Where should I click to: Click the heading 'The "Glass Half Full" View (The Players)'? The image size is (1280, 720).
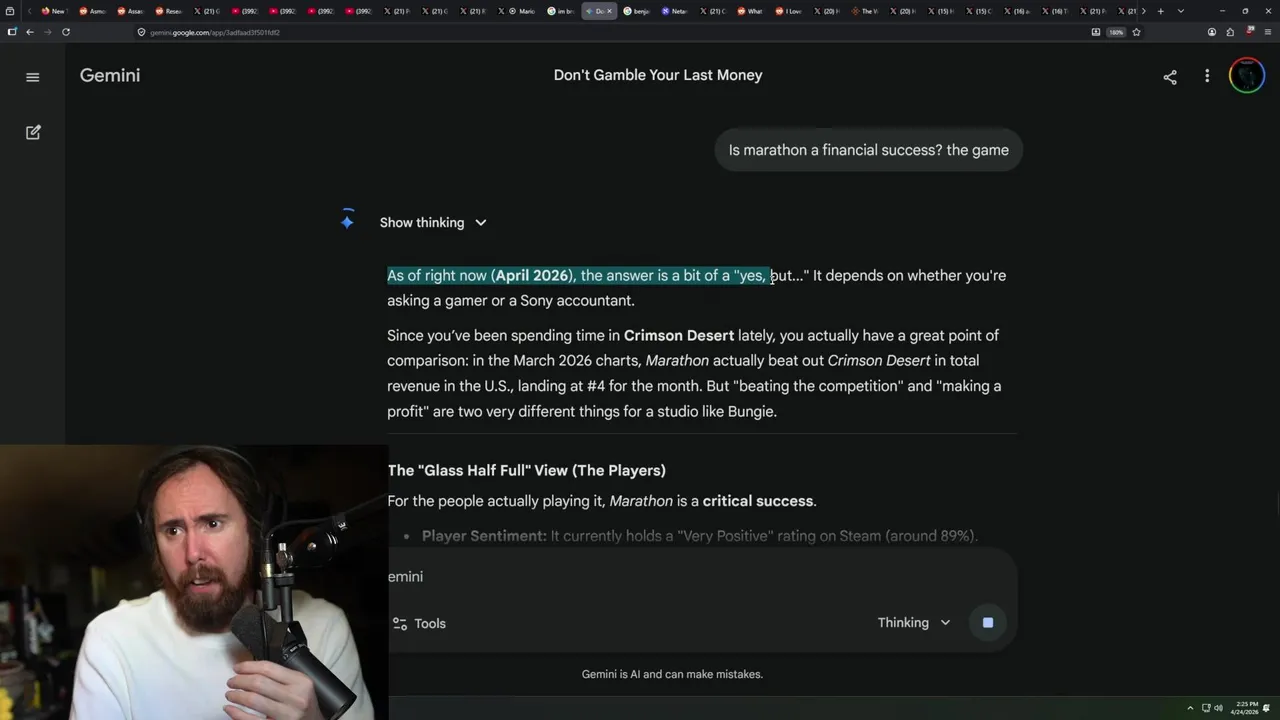click(527, 470)
